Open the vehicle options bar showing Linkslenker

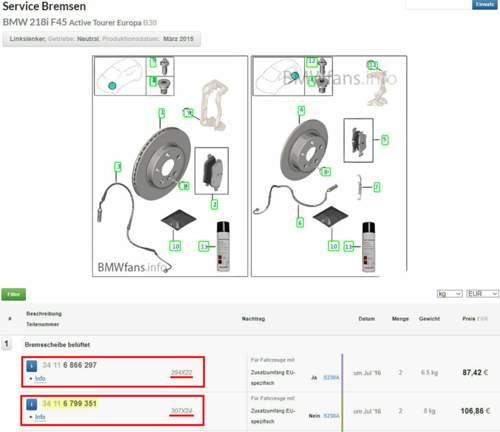coord(102,39)
